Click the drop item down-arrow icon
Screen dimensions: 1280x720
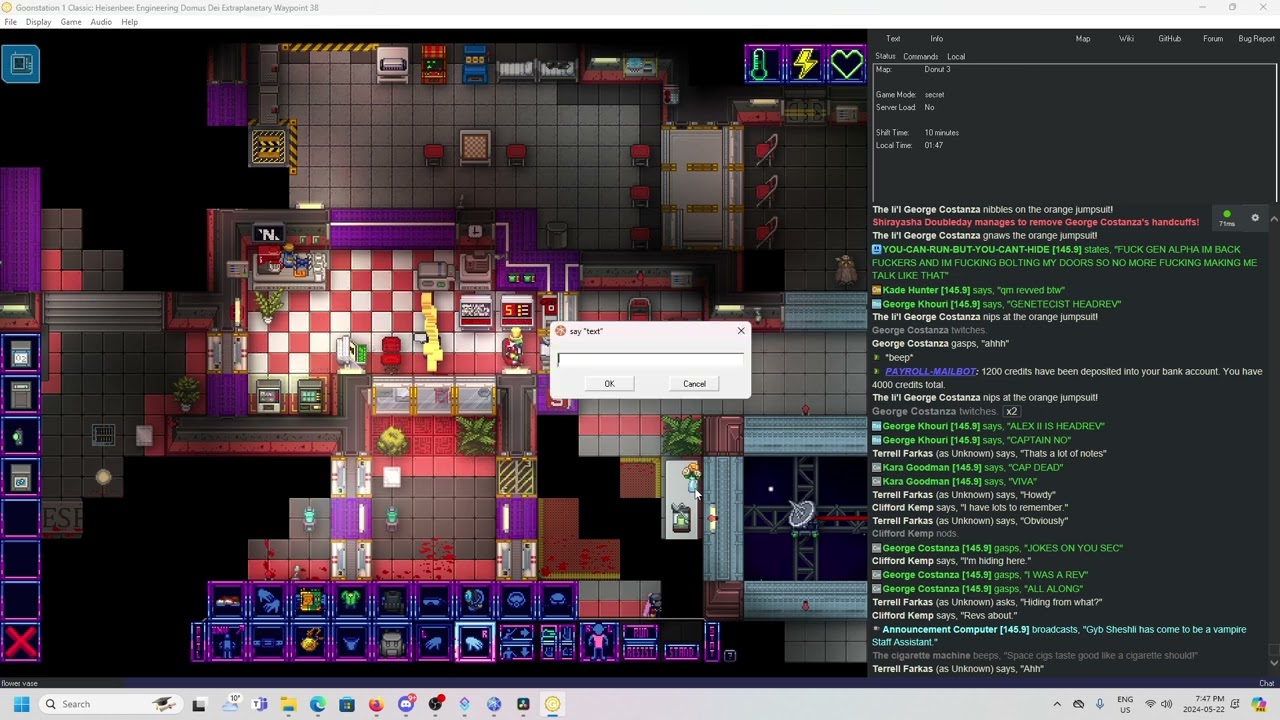pos(516,651)
